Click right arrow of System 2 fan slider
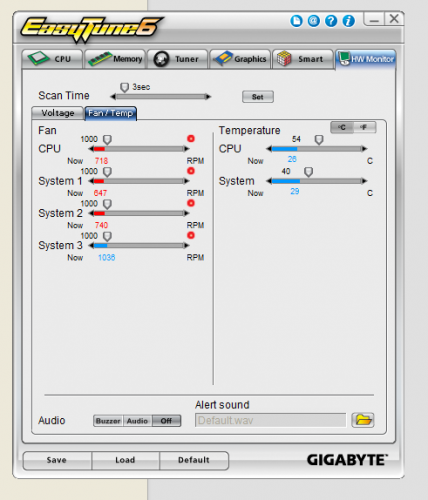The image size is (428, 500). 187,213
